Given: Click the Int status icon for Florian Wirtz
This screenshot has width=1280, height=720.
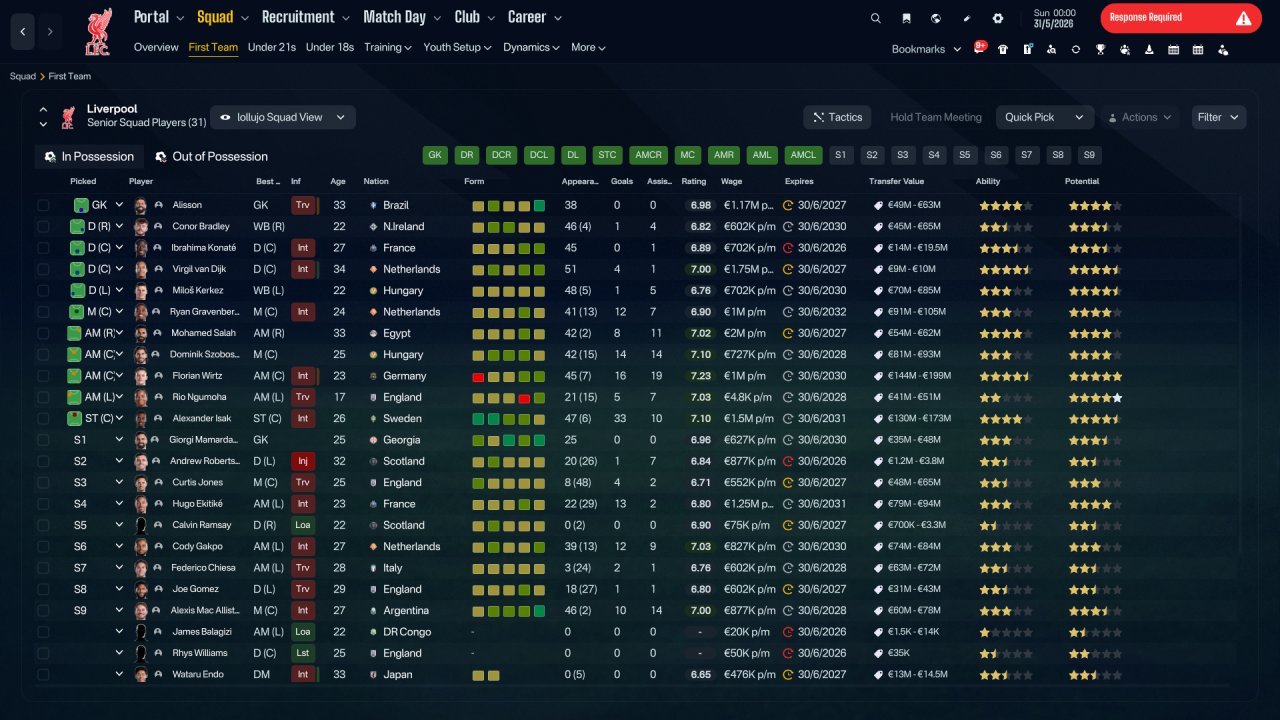Looking at the screenshot, I should point(302,376).
